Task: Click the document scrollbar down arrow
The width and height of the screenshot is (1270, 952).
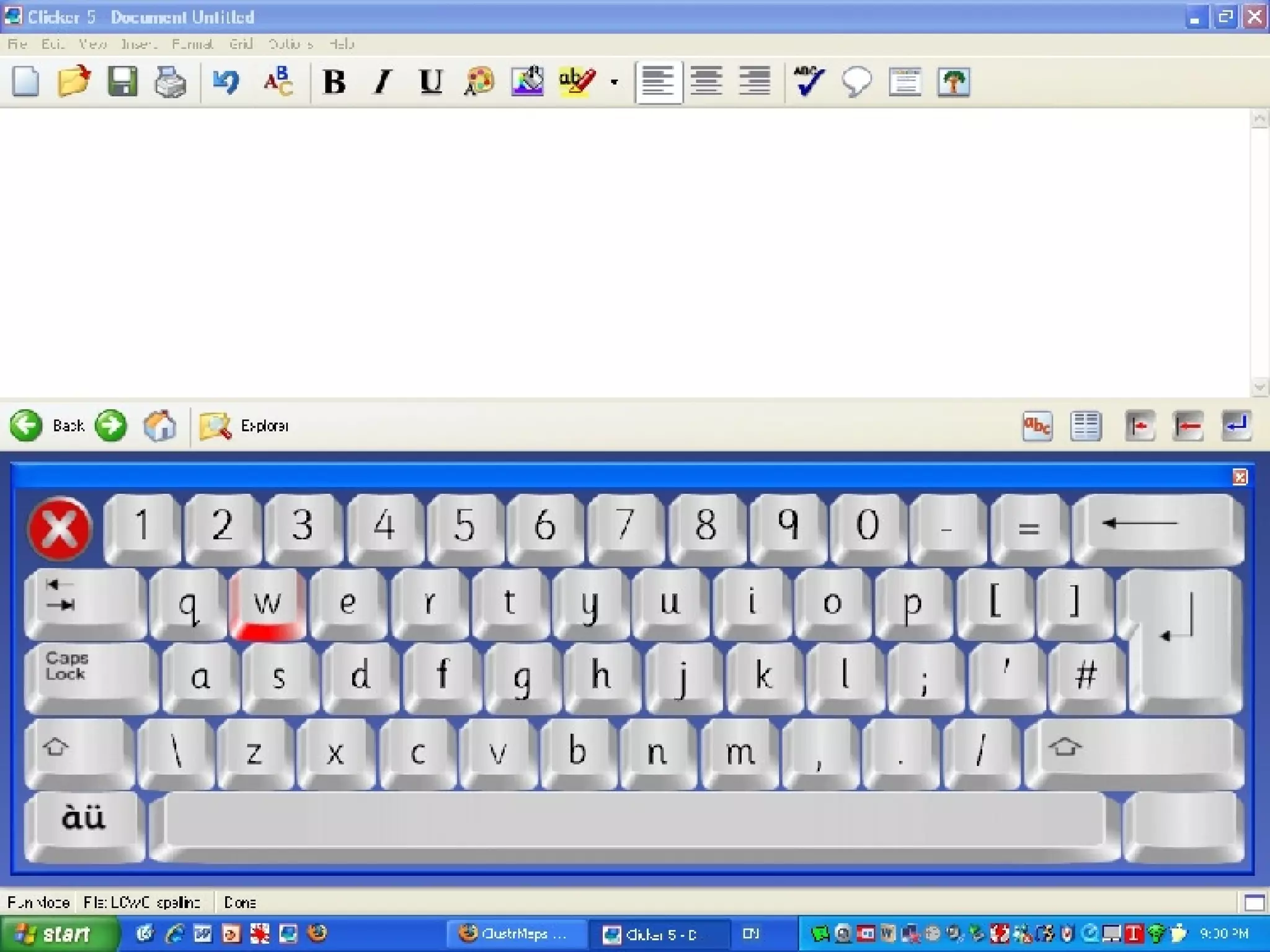Action: pos(1259,387)
